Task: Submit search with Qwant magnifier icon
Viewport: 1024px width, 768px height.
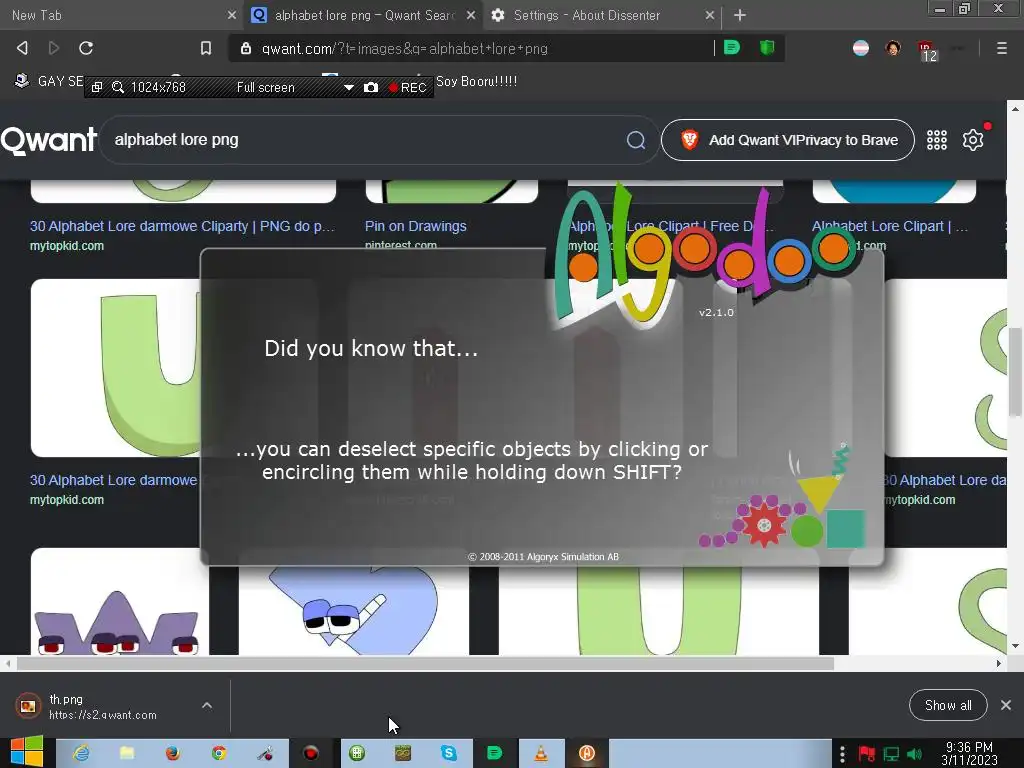Action: click(x=635, y=140)
